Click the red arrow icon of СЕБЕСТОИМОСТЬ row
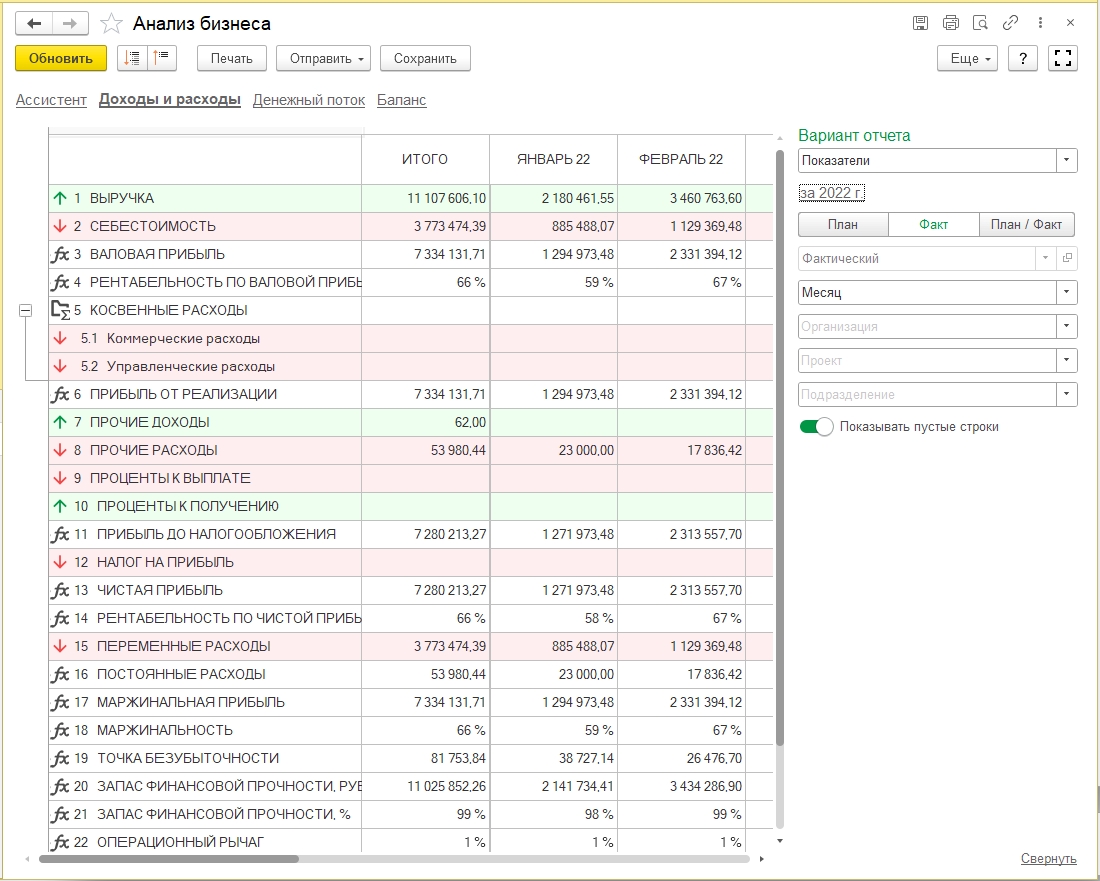 pyautogui.click(x=60, y=227)
